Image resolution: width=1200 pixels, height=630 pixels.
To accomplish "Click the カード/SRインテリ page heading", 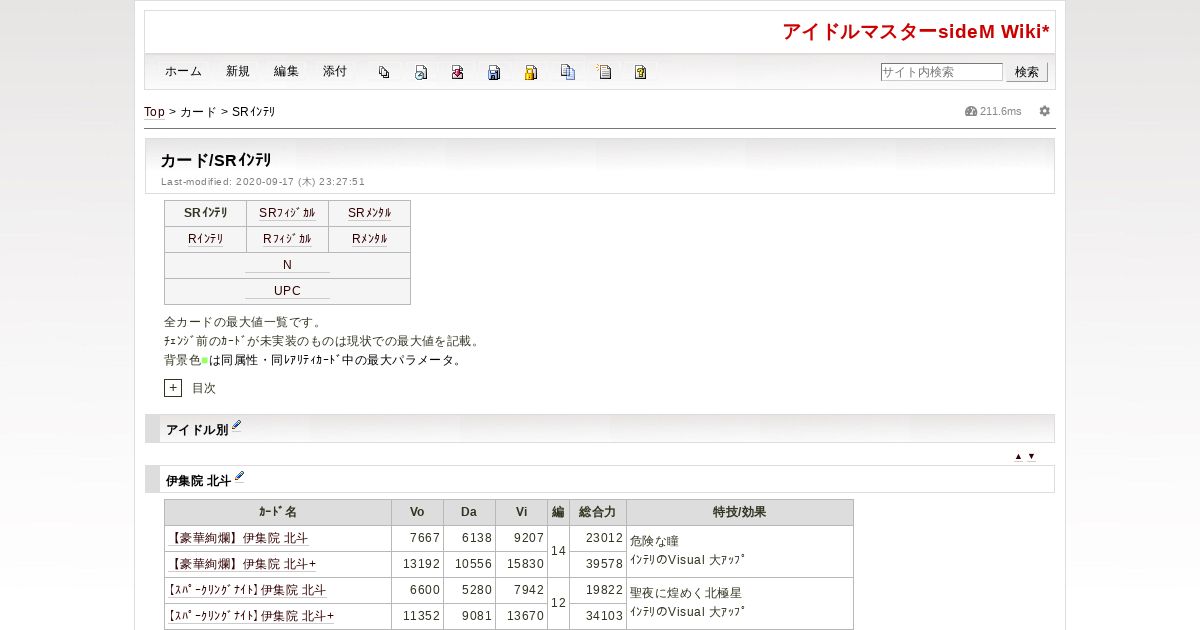I will [x=216, y=160].
